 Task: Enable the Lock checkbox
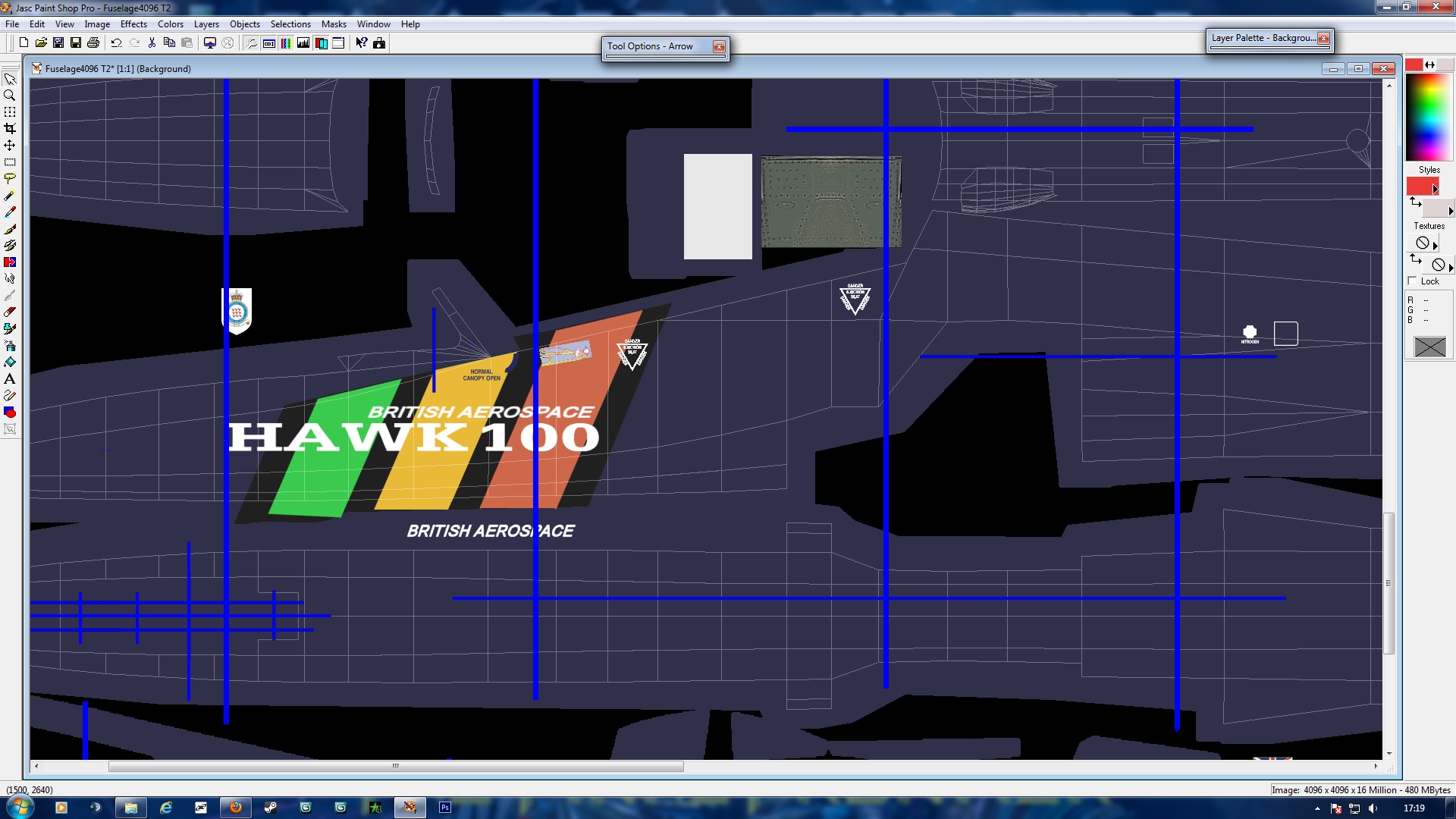tap(1412, 281)
